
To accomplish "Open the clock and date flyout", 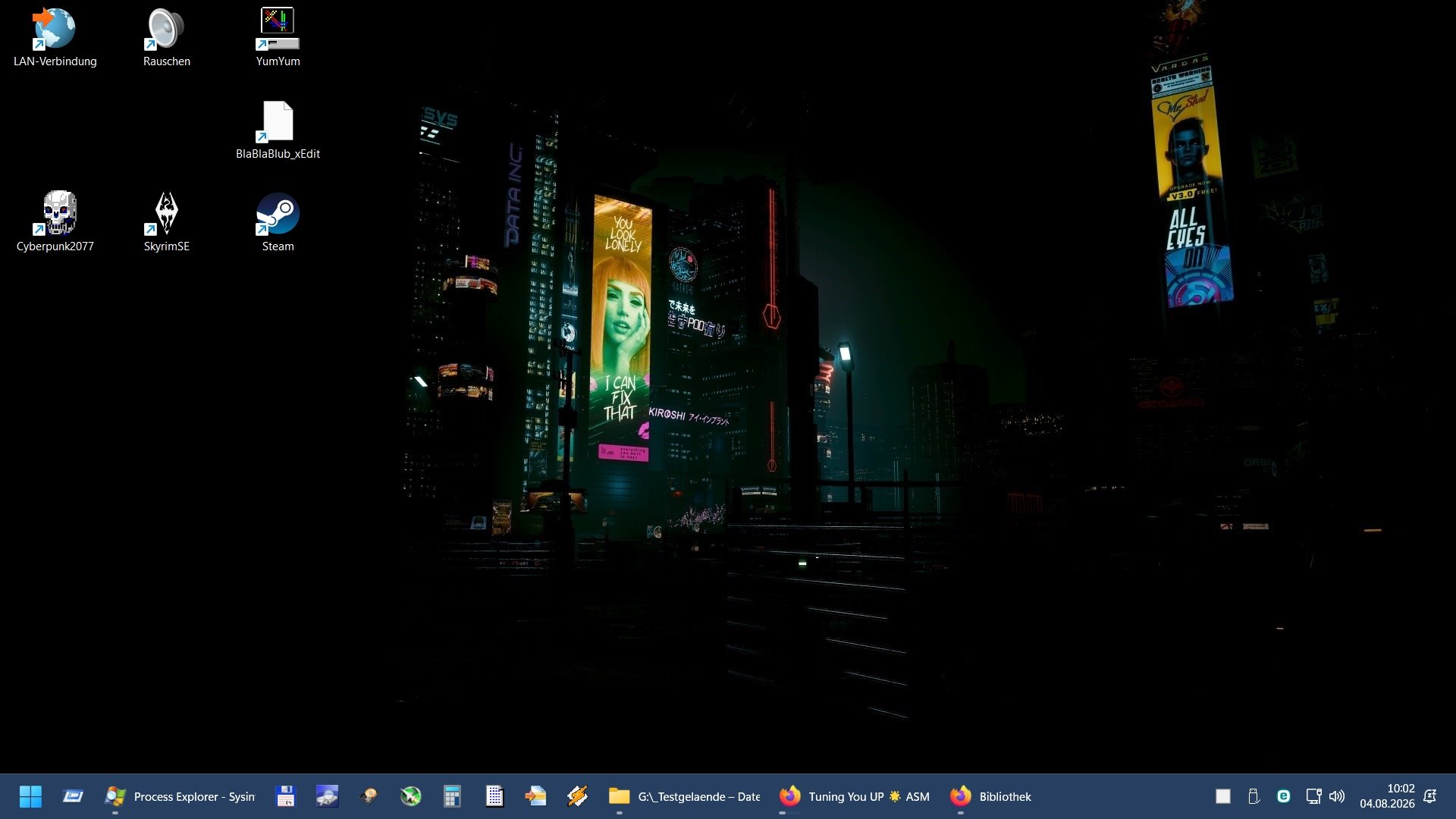I will [x=1387, y=796].
